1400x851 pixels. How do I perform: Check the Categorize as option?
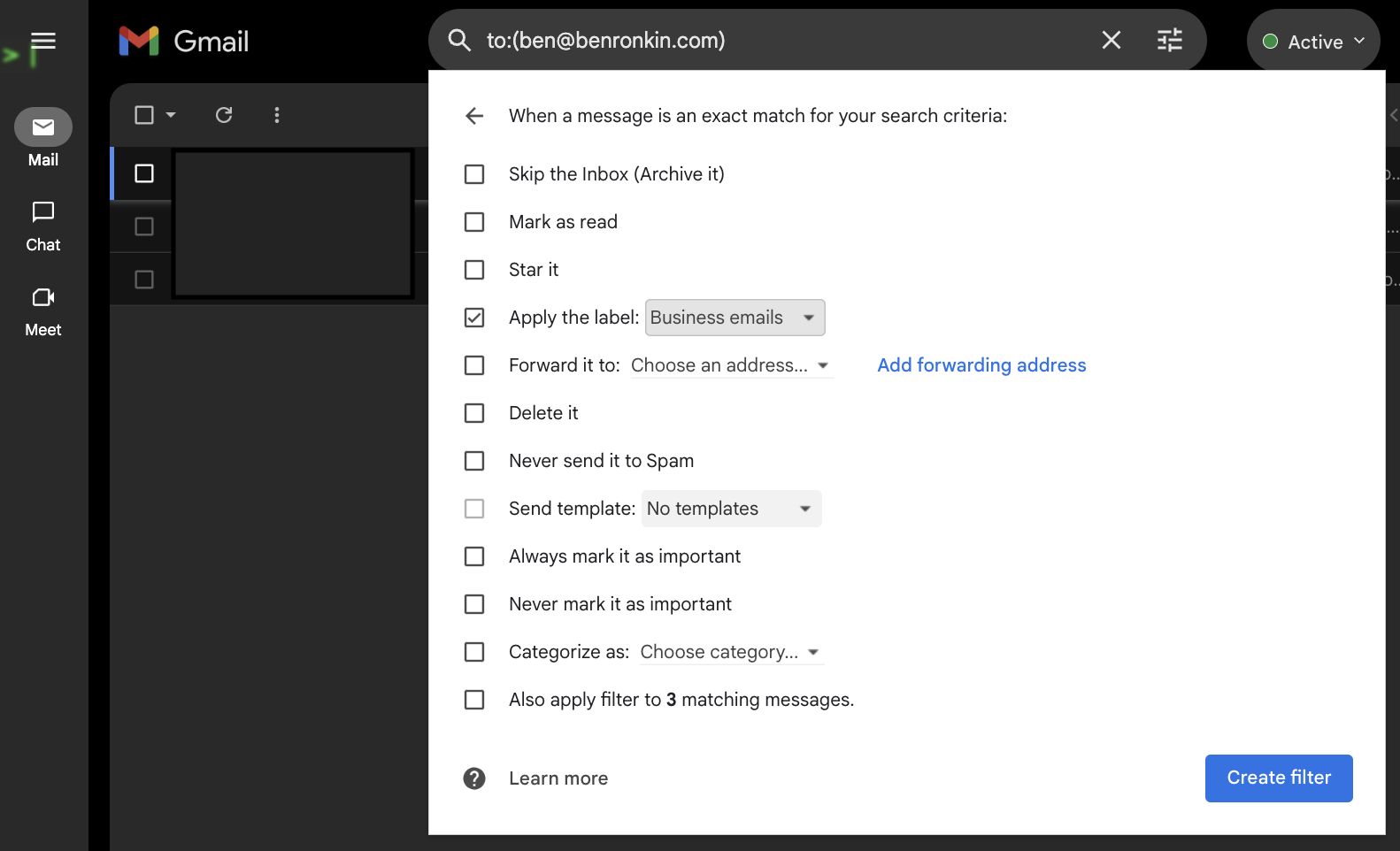(x=474, y=652)
